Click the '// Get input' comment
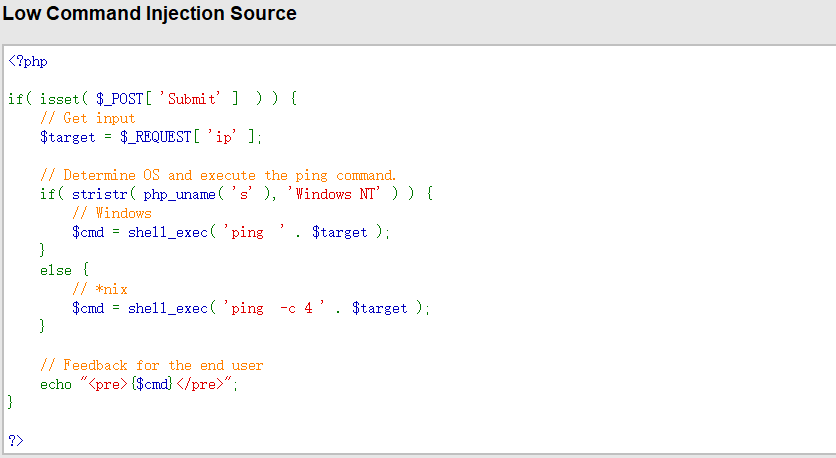 87,118
